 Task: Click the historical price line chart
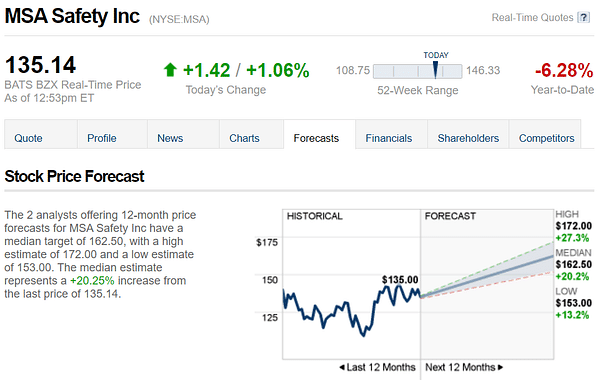click(x=352, y=310)
